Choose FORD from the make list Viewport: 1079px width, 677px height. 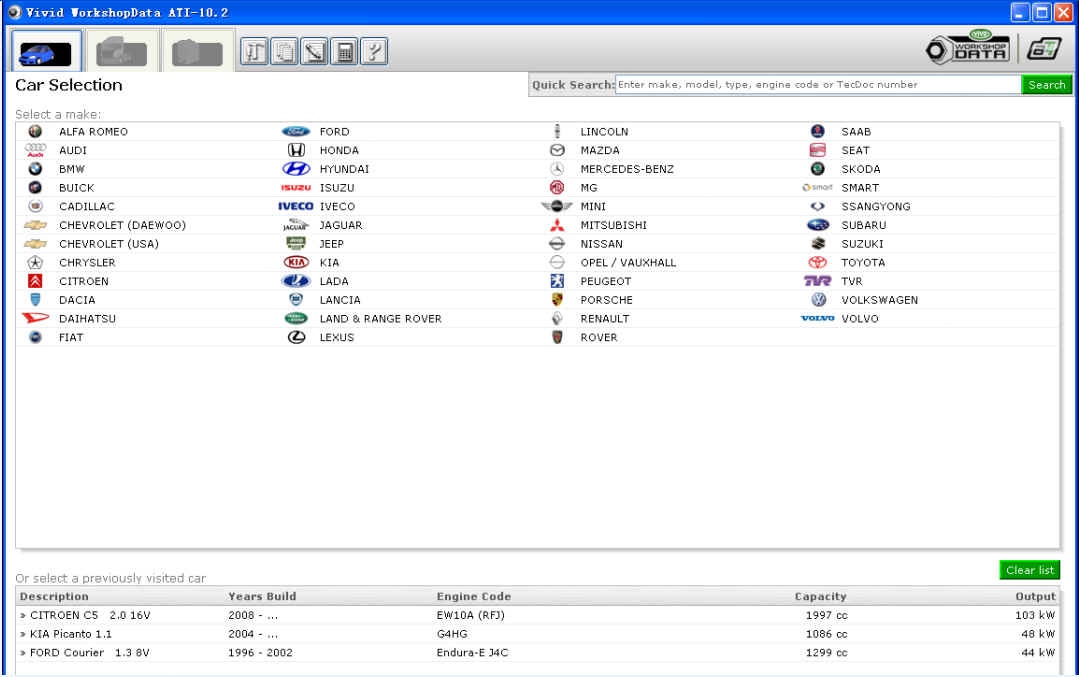(334, 132)
